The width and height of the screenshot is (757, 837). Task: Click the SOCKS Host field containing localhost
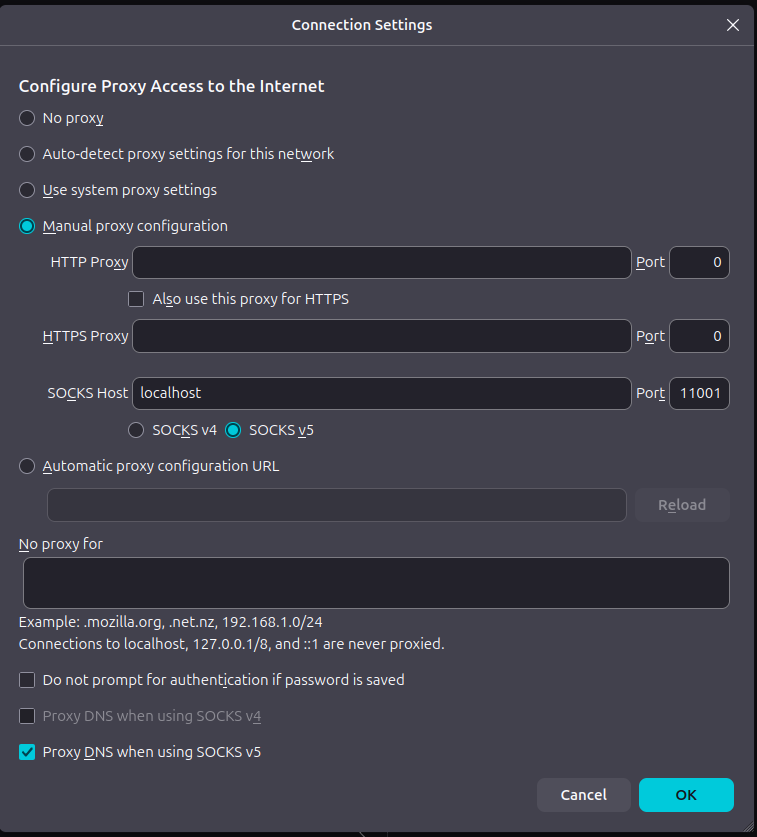[x=381, y=394]
